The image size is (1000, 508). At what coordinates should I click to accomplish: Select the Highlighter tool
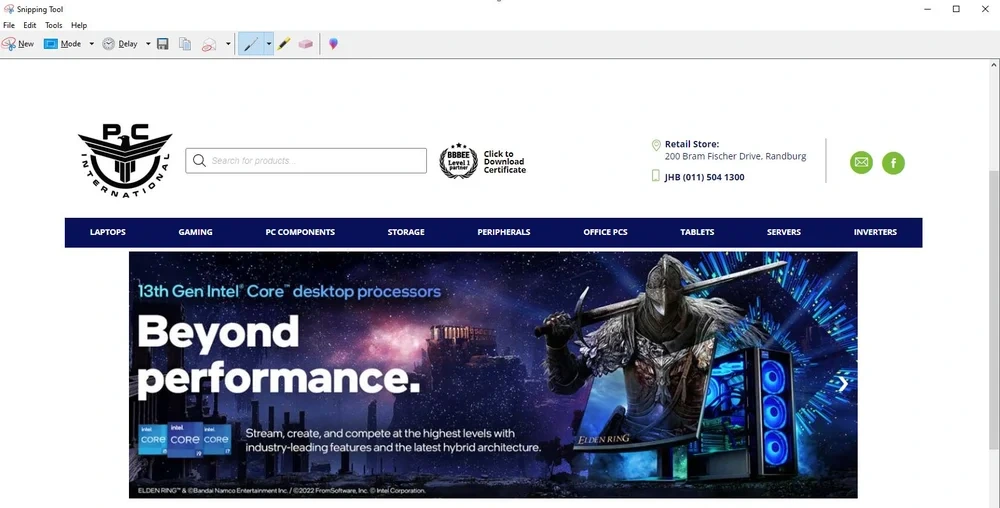(x=284, y=44)
